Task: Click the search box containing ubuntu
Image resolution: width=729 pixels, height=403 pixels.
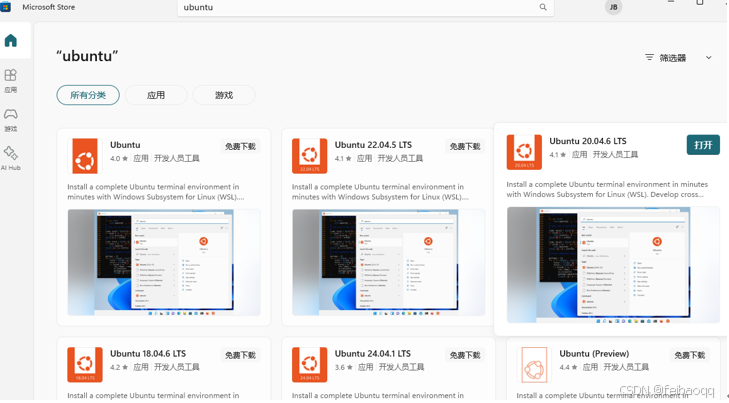Action: [x=365, y=7]
